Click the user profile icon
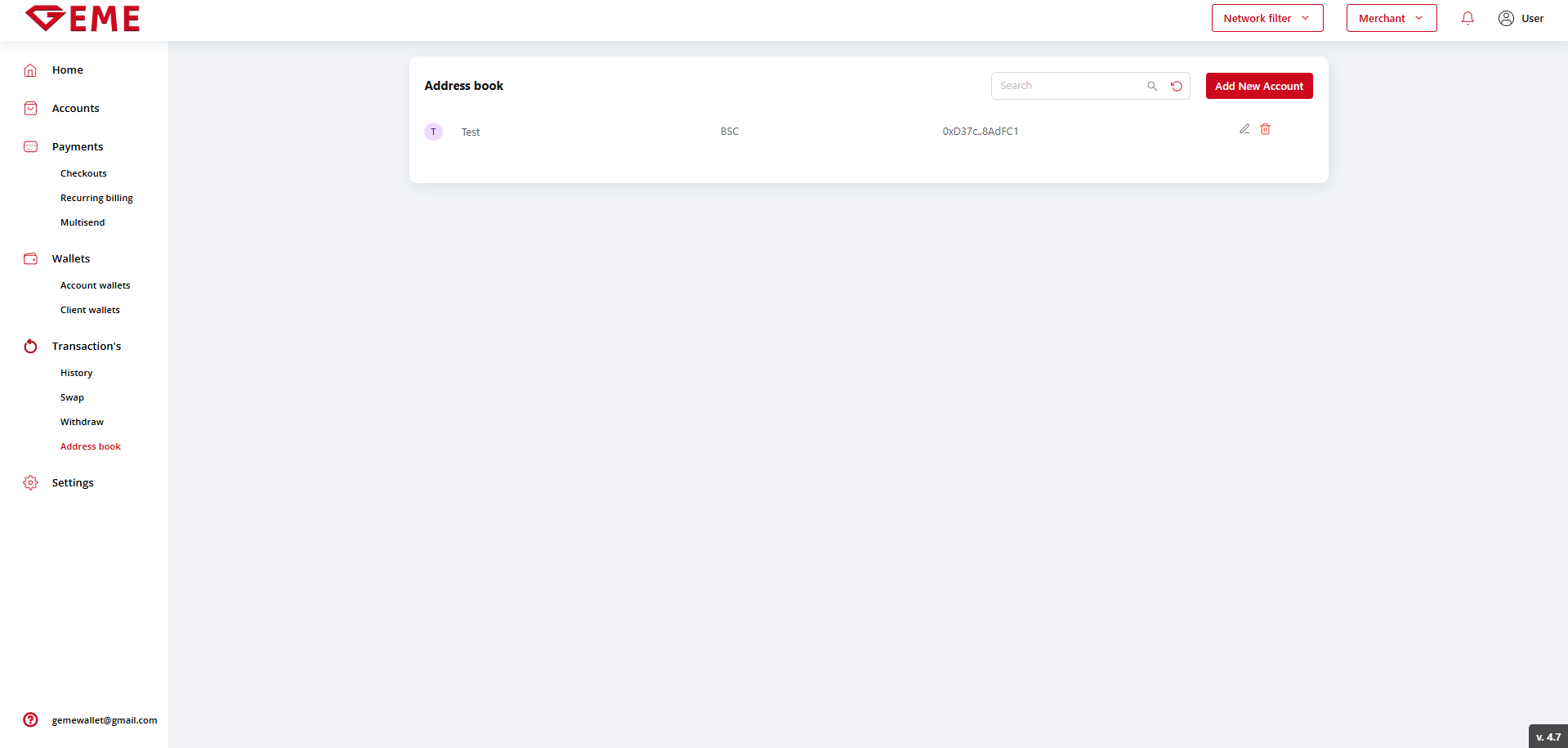1568x748 pixels. click(1506, 18)
